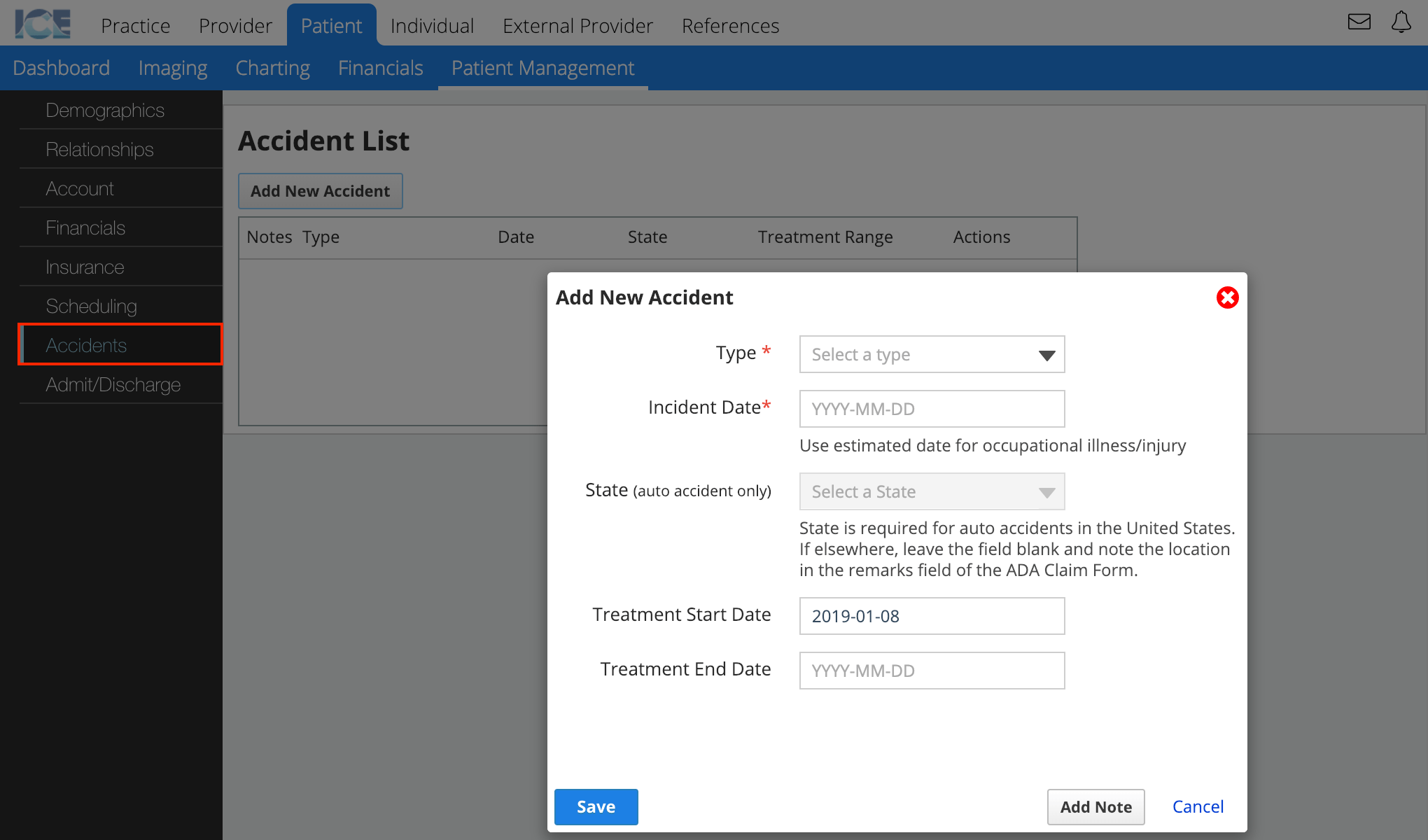Click the Type column header
The width and height of the screenshot is (1428, 840).
[321, 237]
